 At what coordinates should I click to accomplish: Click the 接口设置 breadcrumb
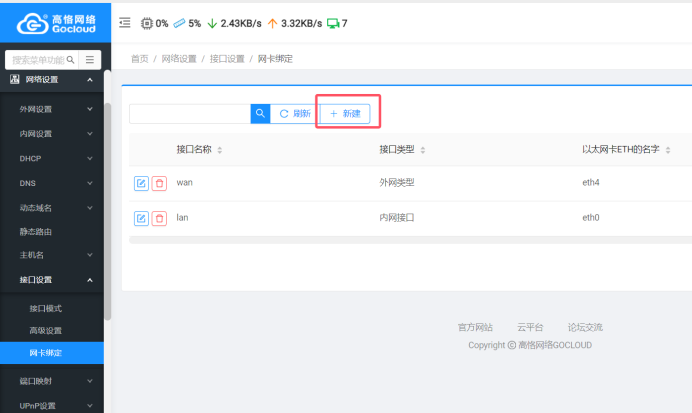pyautogui.click(x=227, y=59)
